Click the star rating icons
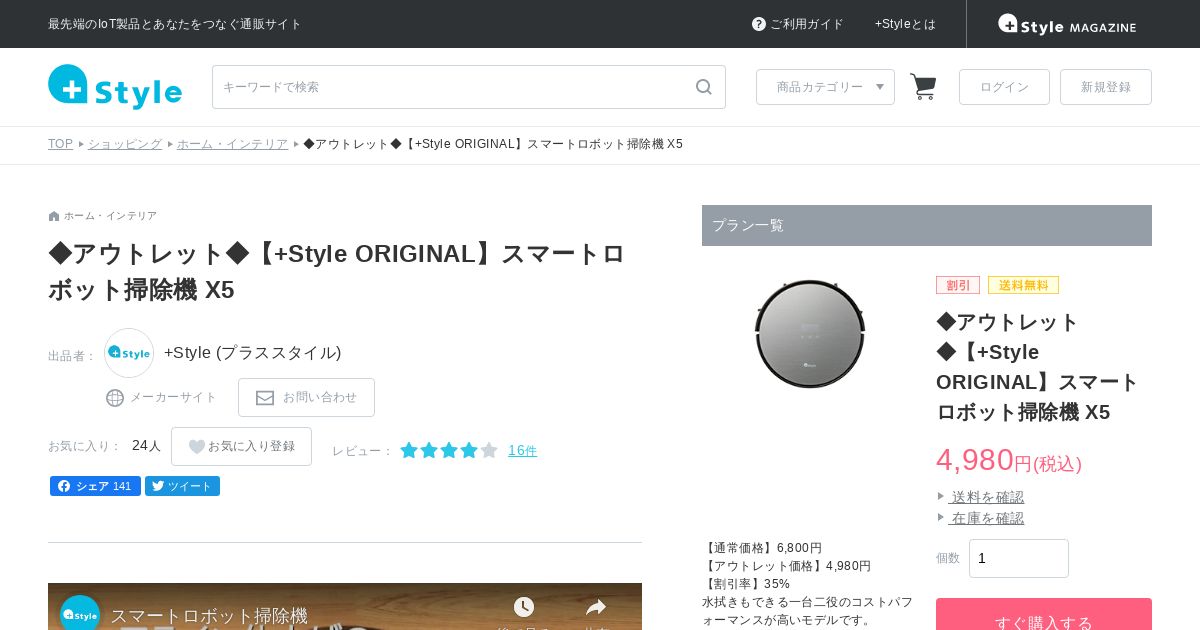1200x630 pixels. pos(449,451)
